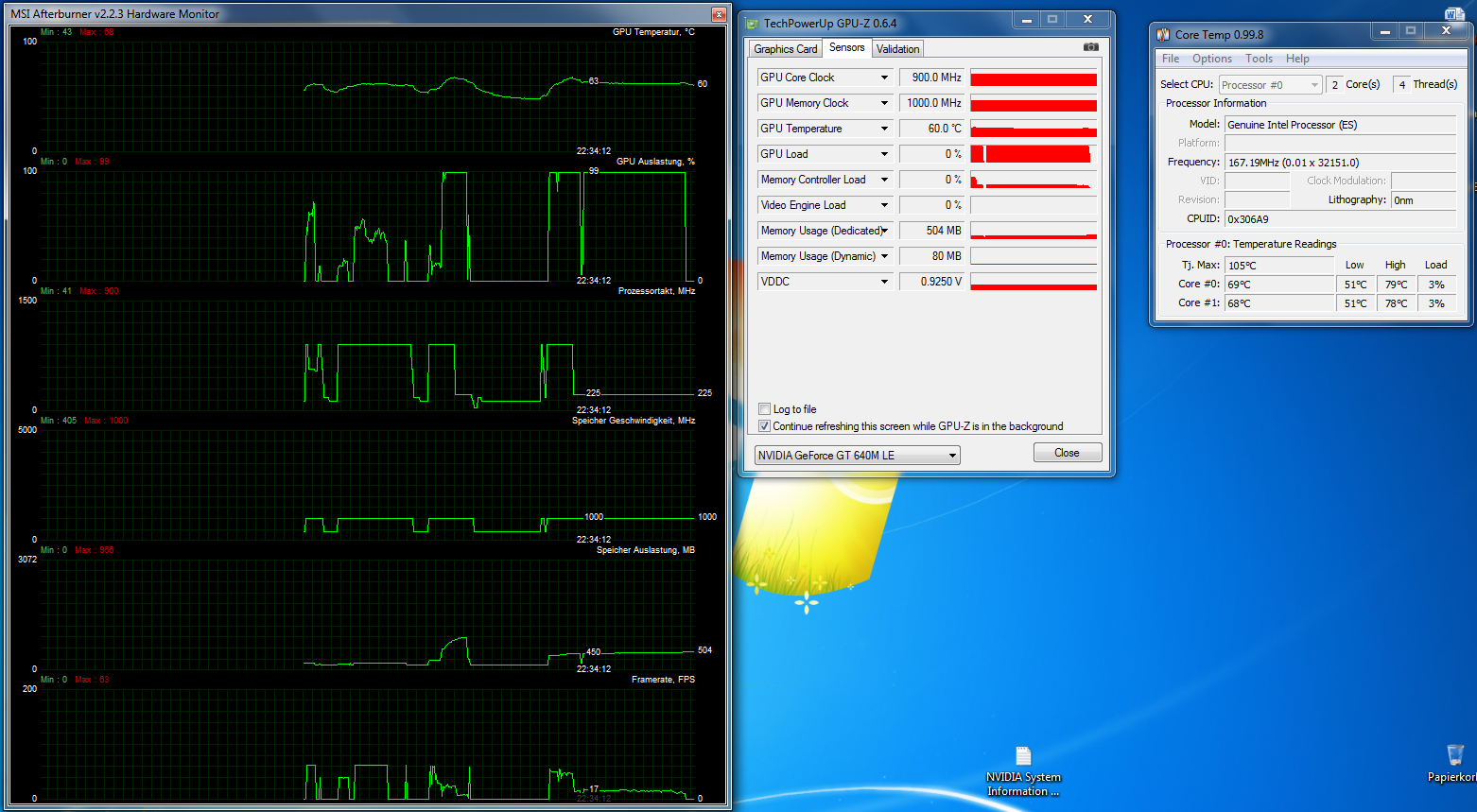Click the GPU-Z title bar application icon
Viewport: 1477px width, 812px height.
tap(753, 24)
